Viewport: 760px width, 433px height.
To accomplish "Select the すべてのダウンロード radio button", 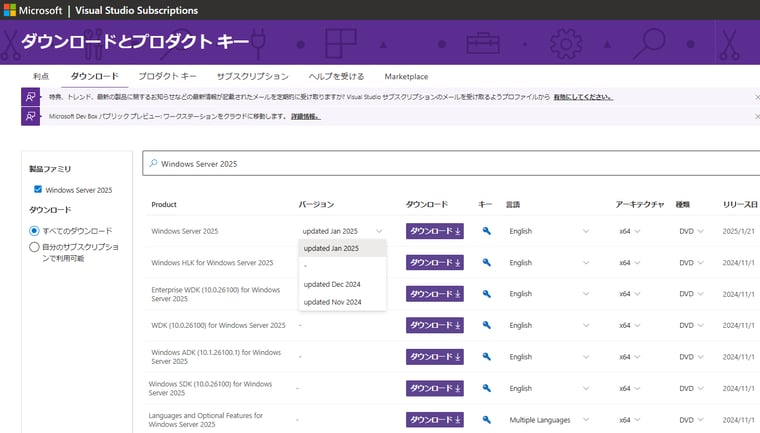I will 34,231.
